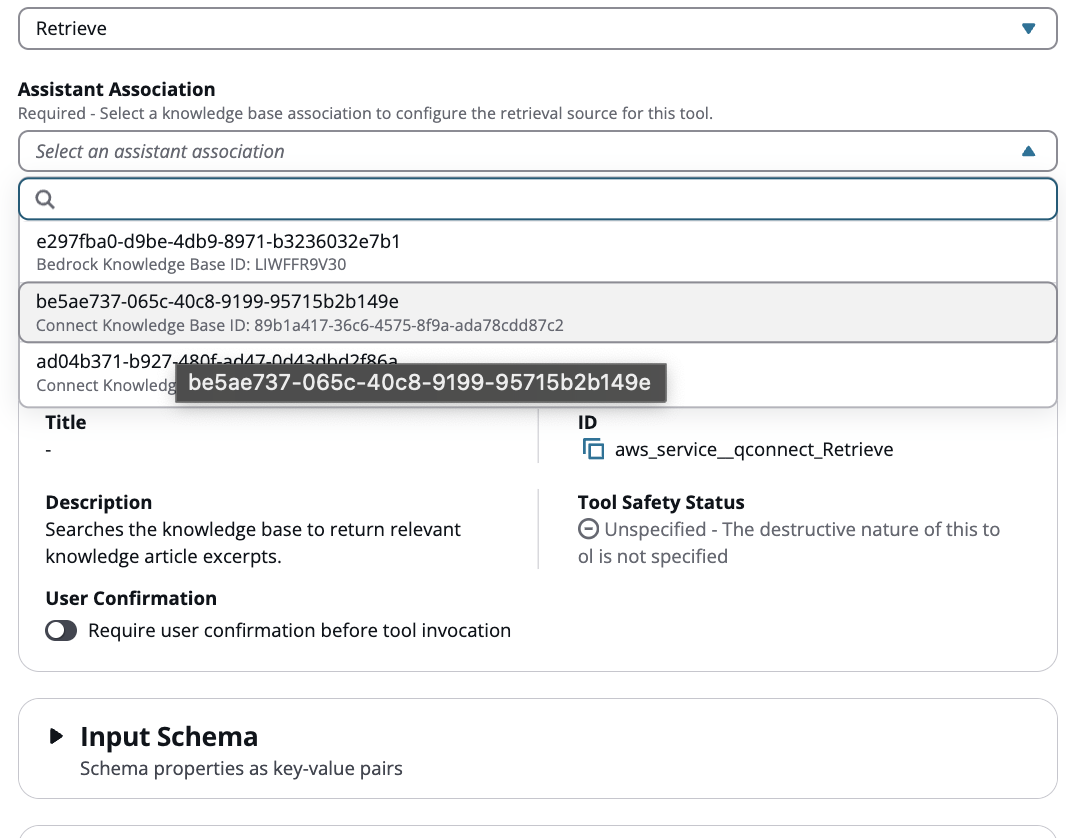The image size is (1066, 838).
Task: Click the label 'Require user confirmation before tool invocation'
Action: point(299,631)
